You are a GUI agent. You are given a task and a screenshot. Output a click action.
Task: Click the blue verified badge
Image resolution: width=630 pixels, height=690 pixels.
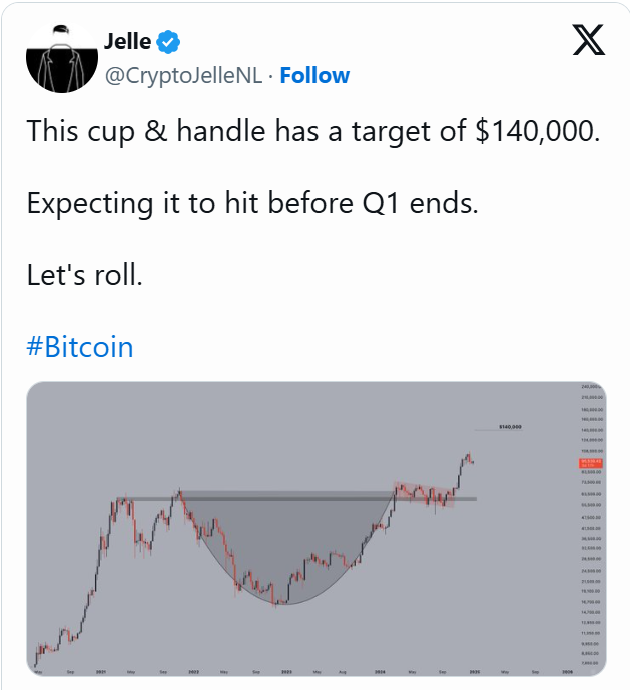[168, 42]
